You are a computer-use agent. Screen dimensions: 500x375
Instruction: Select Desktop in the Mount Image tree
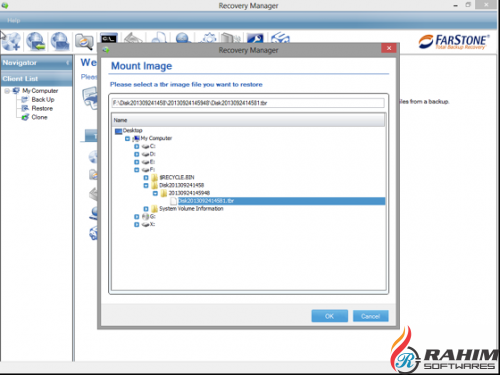[x=132, y=130]
